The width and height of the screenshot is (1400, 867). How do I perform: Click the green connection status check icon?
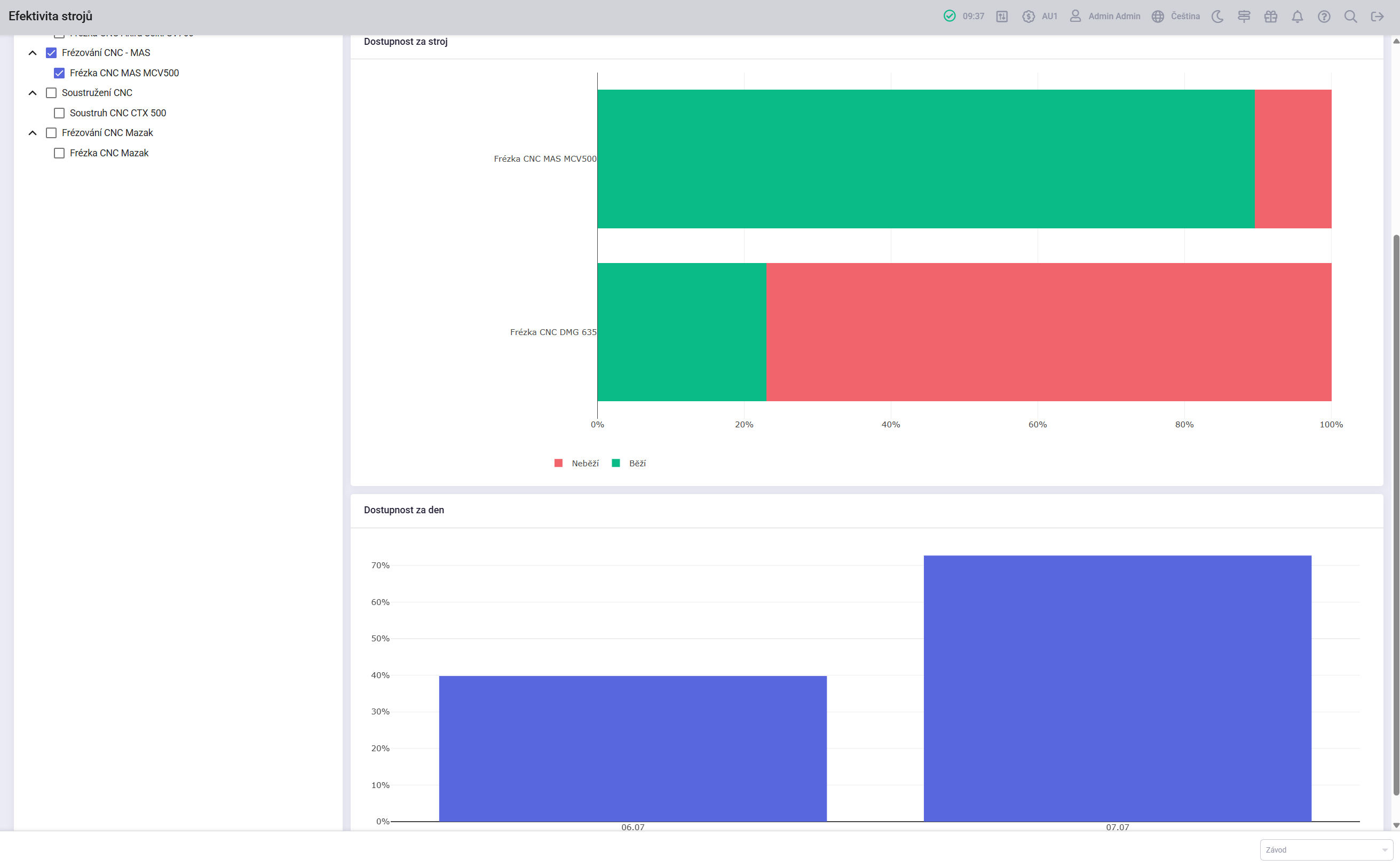[x=949, y=16]
